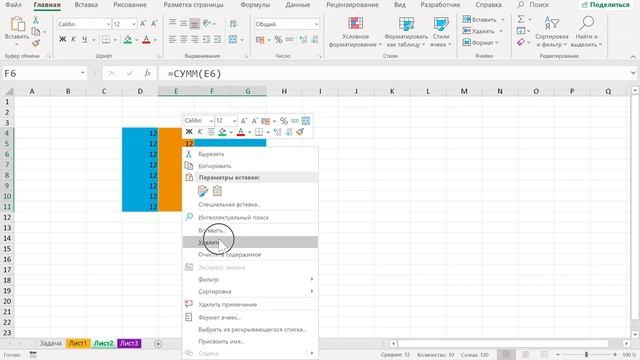The height and width of the screenshot is (360, 640).
Task: Click the Поиск search box
Action: pos(533,5)
